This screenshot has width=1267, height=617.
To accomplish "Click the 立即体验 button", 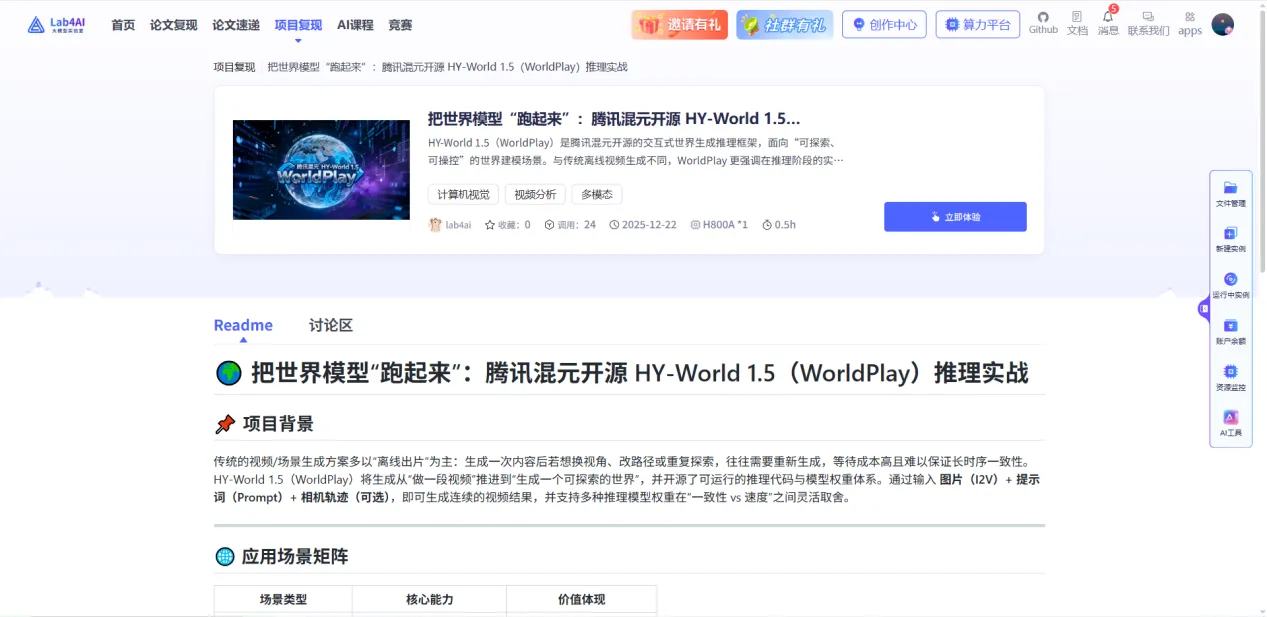I will (955, 217).
